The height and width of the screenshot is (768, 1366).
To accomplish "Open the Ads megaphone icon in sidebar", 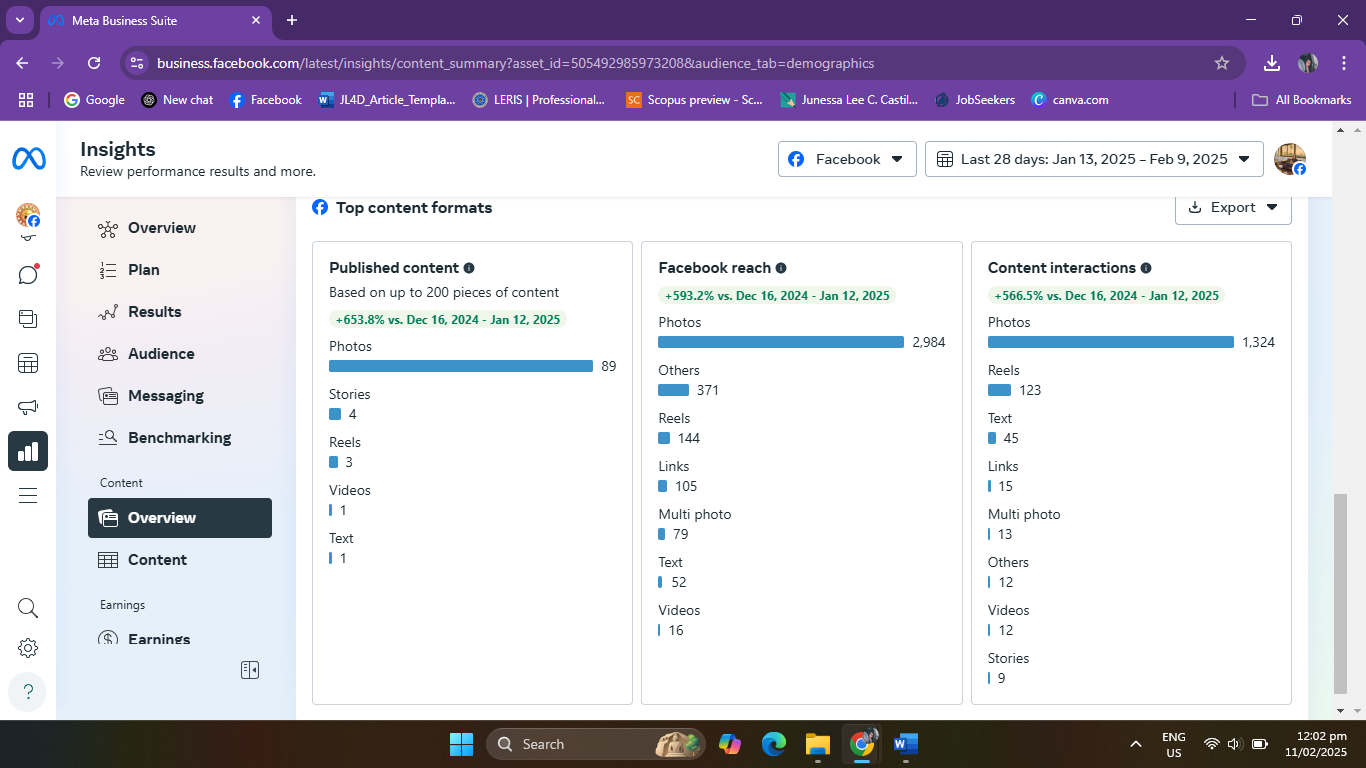I will [x=28, y=407].
